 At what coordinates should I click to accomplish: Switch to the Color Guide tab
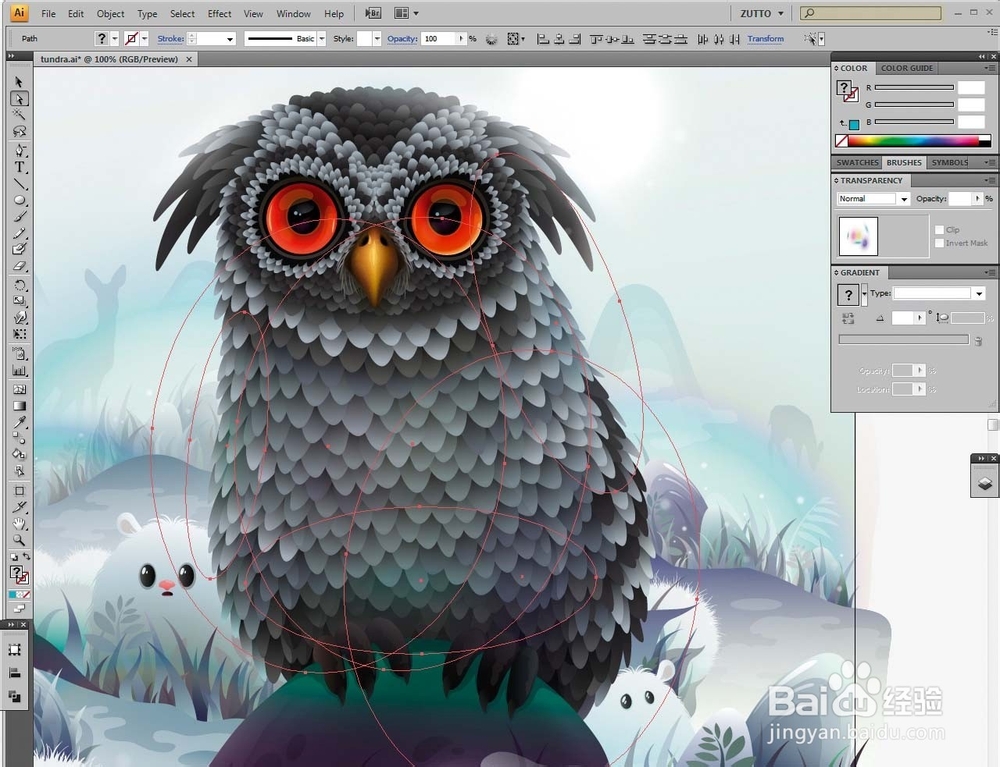pos(906,68)
